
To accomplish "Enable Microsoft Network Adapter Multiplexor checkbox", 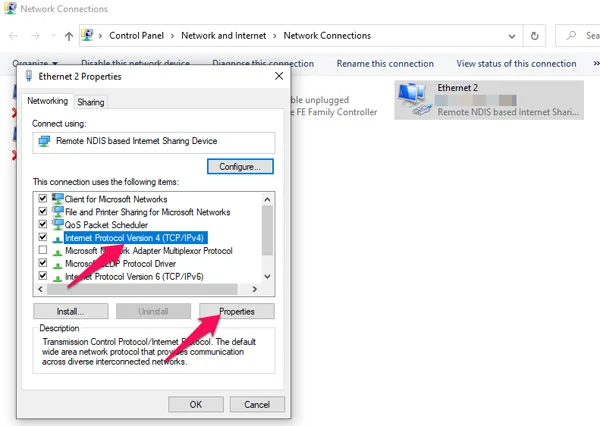I will (x=43, y=250).
